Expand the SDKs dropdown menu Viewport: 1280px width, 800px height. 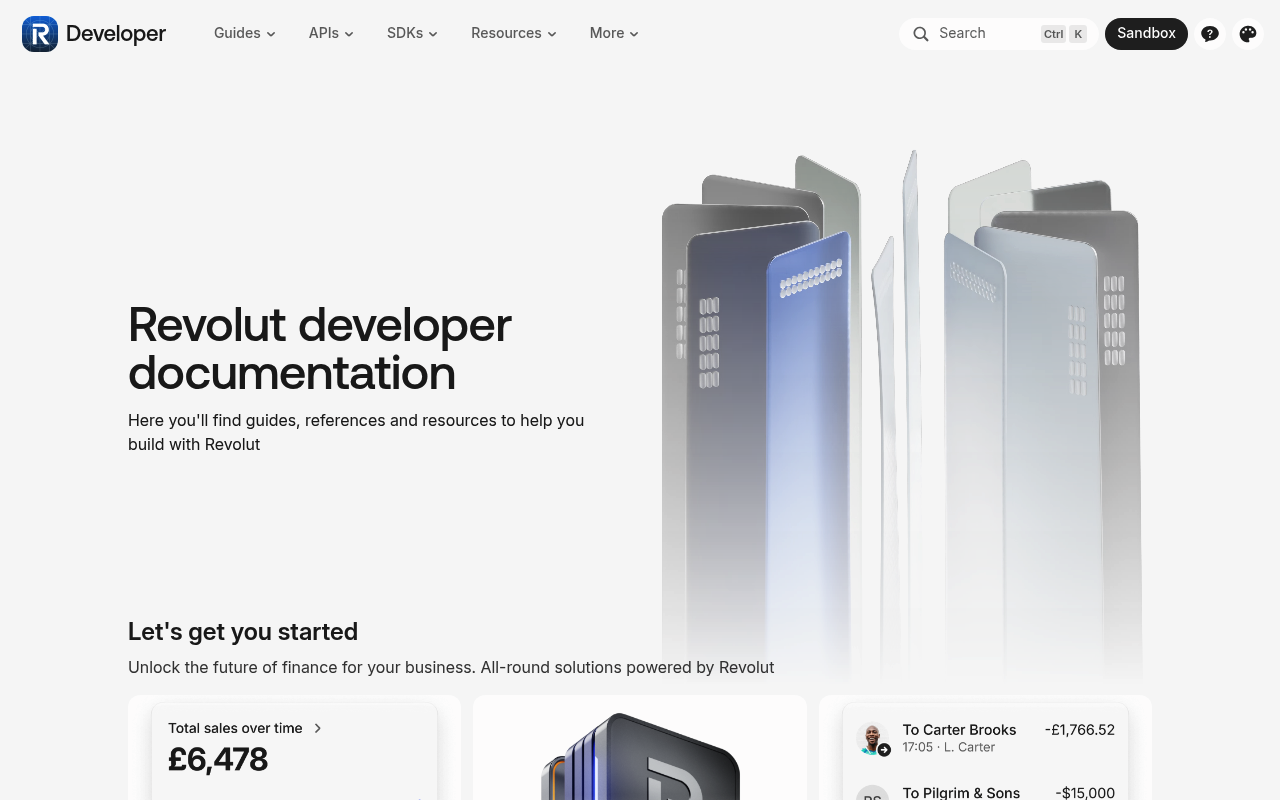[412, 33]
